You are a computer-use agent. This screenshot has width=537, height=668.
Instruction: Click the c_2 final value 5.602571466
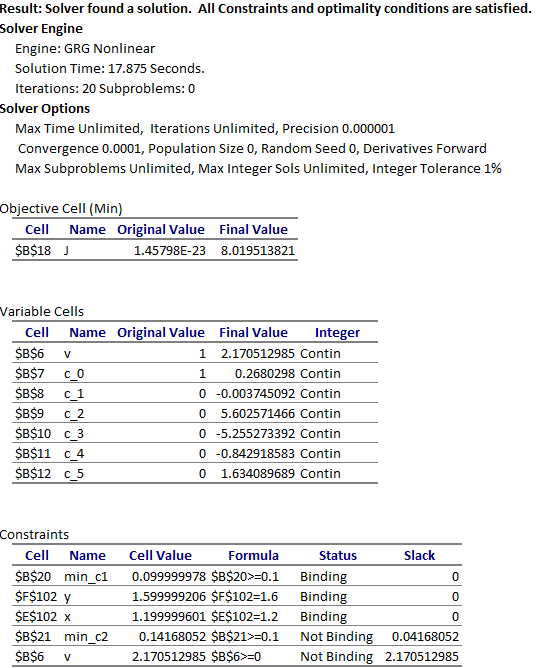[258, 413]
